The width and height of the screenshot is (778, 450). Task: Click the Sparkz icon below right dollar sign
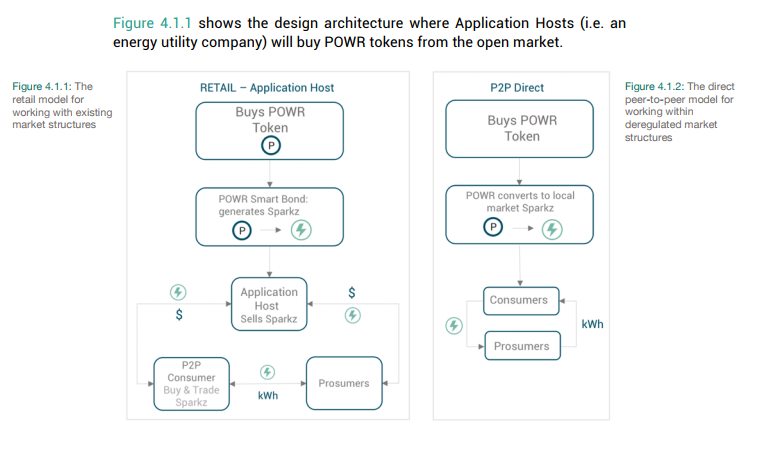[x=353, y=315]
